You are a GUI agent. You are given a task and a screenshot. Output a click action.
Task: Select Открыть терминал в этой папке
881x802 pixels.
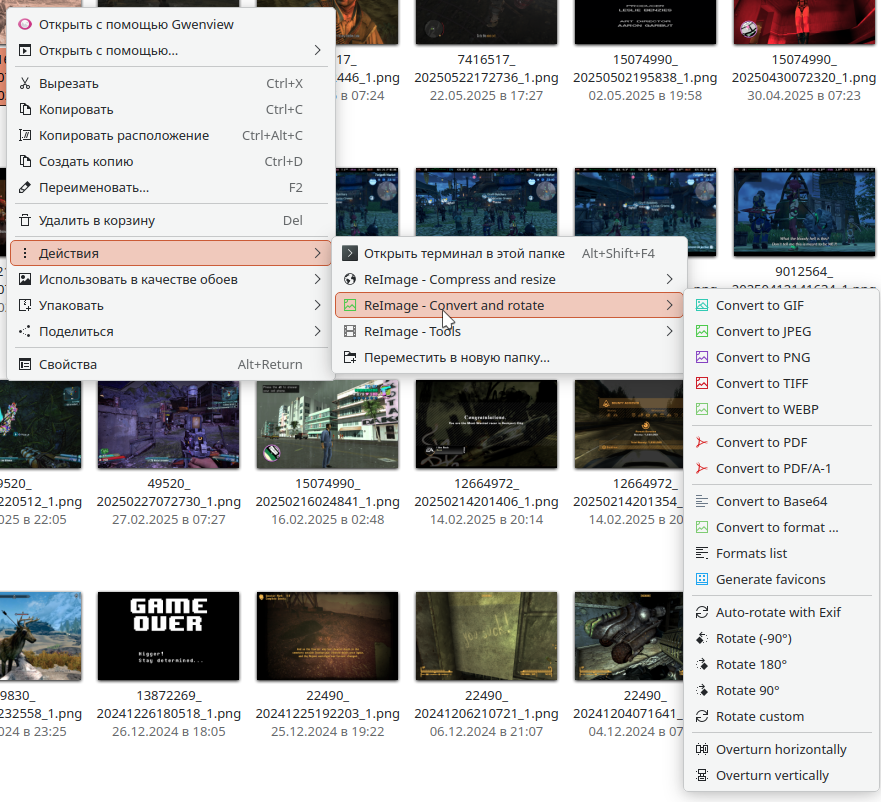pyautogui.click(x=509, y=253)
